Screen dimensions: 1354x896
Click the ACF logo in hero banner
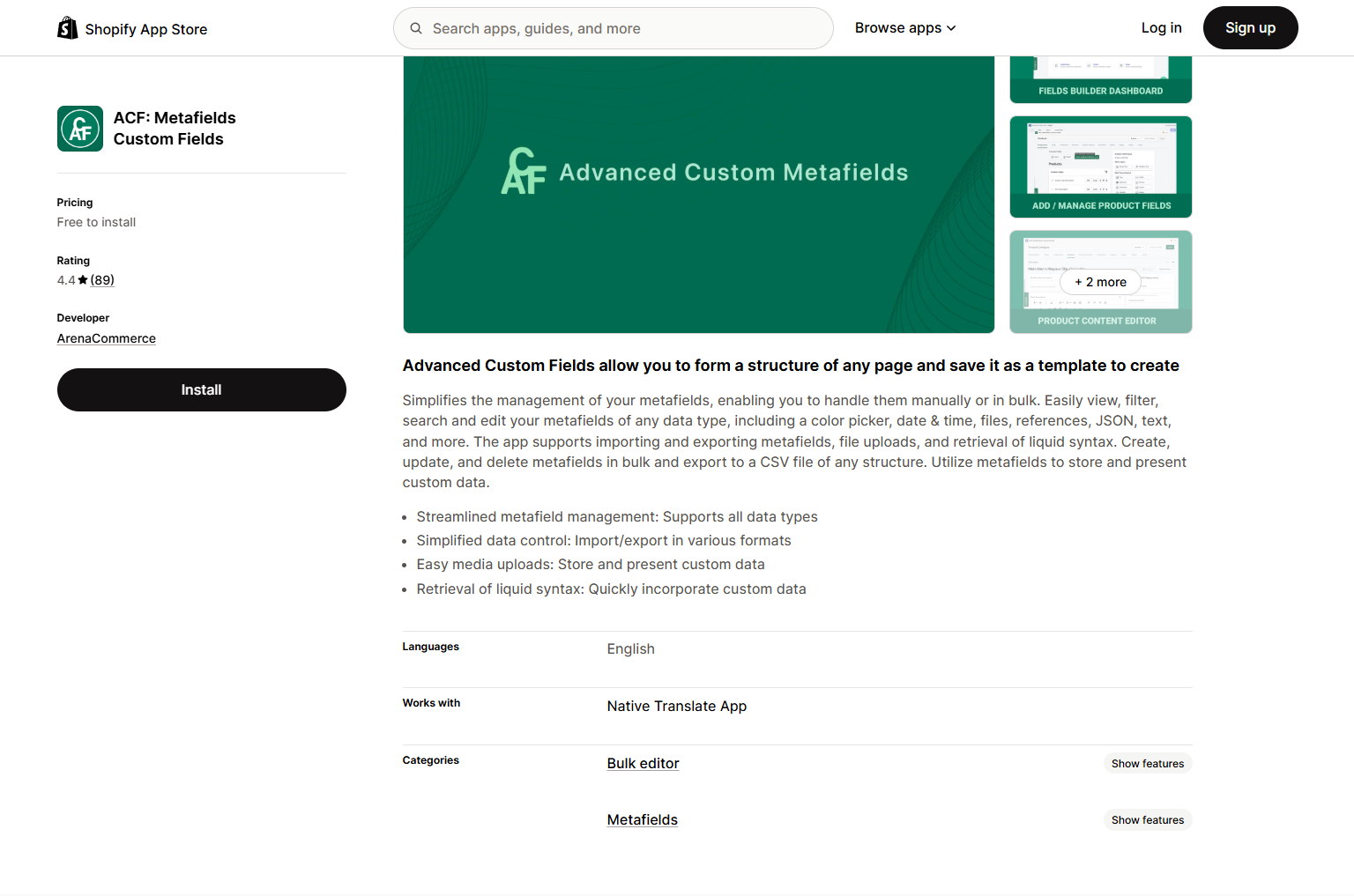click(x=524, y=171)
